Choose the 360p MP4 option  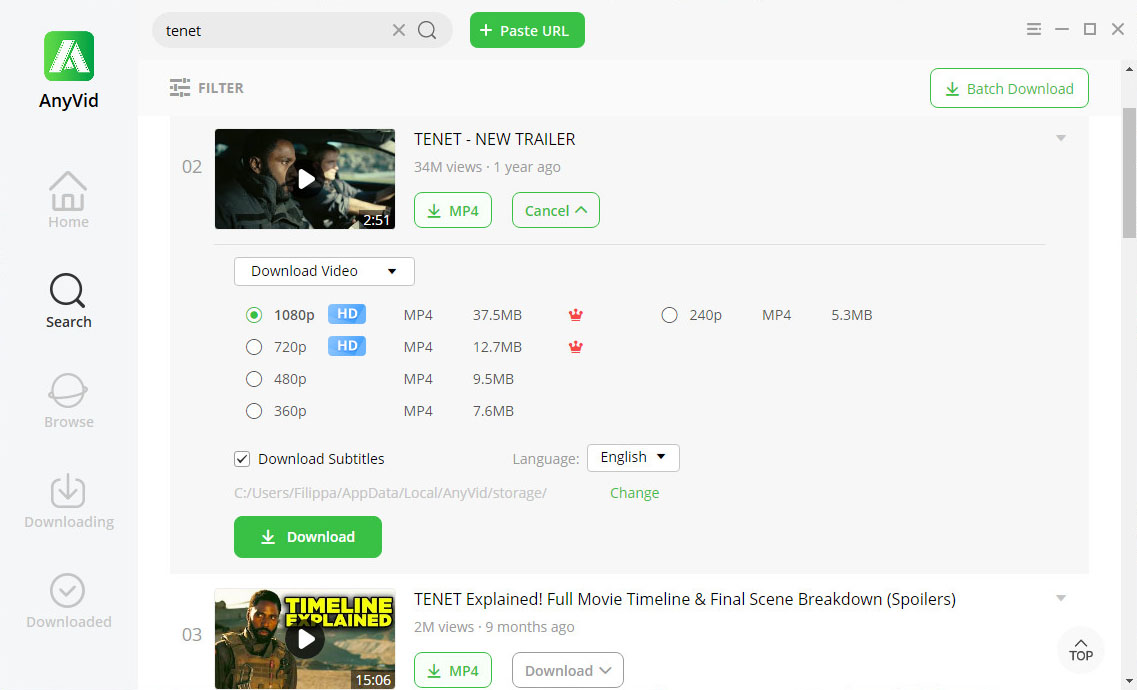pos(254,411)
